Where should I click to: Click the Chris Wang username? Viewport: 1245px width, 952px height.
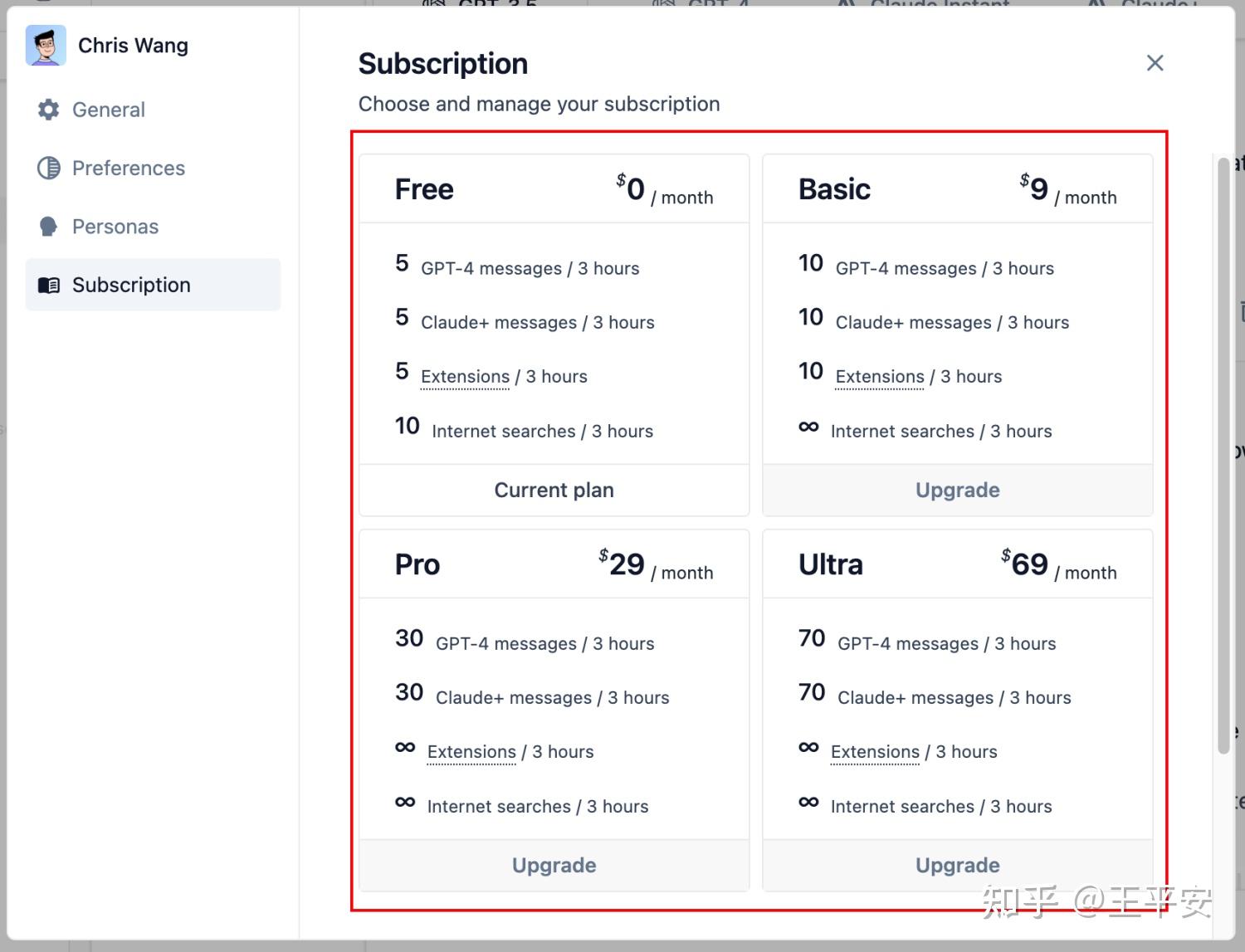pyautogui.click(x=133, y=46)
